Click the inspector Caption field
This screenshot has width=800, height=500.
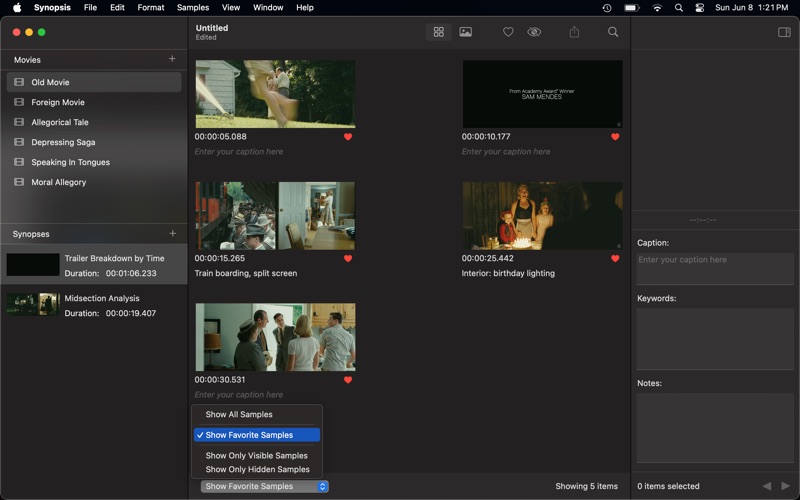click(x=715, y=268)
